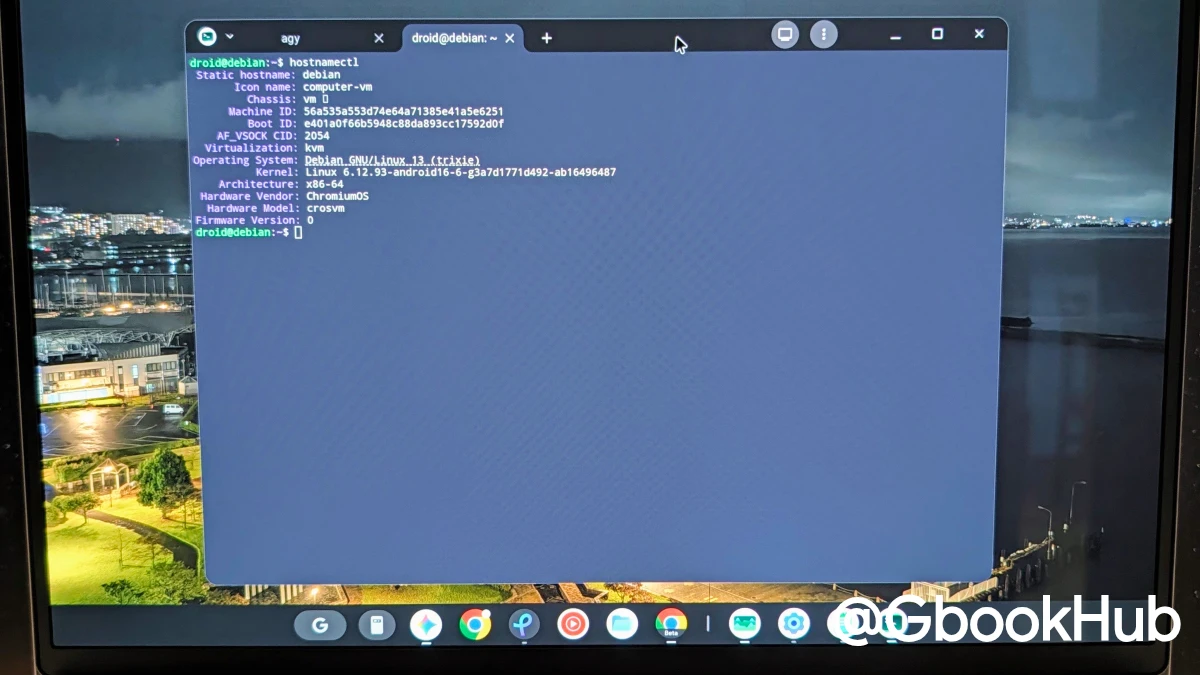Expand the dropdown chevron beside the Terminal icon
The height and width of the screenshot is (675, 1200).
coord(230,36)
